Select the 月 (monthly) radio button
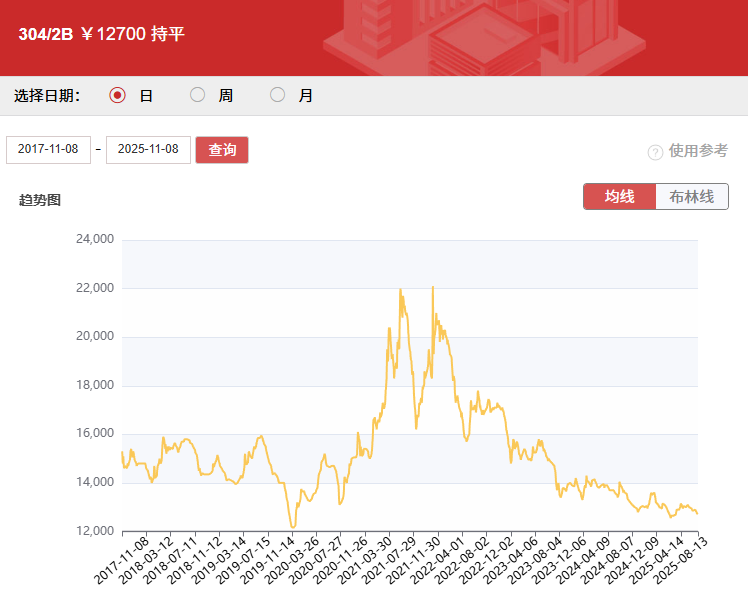Viewport: 748px width, 592px height. pyautogui.click(x=278, y=95)
